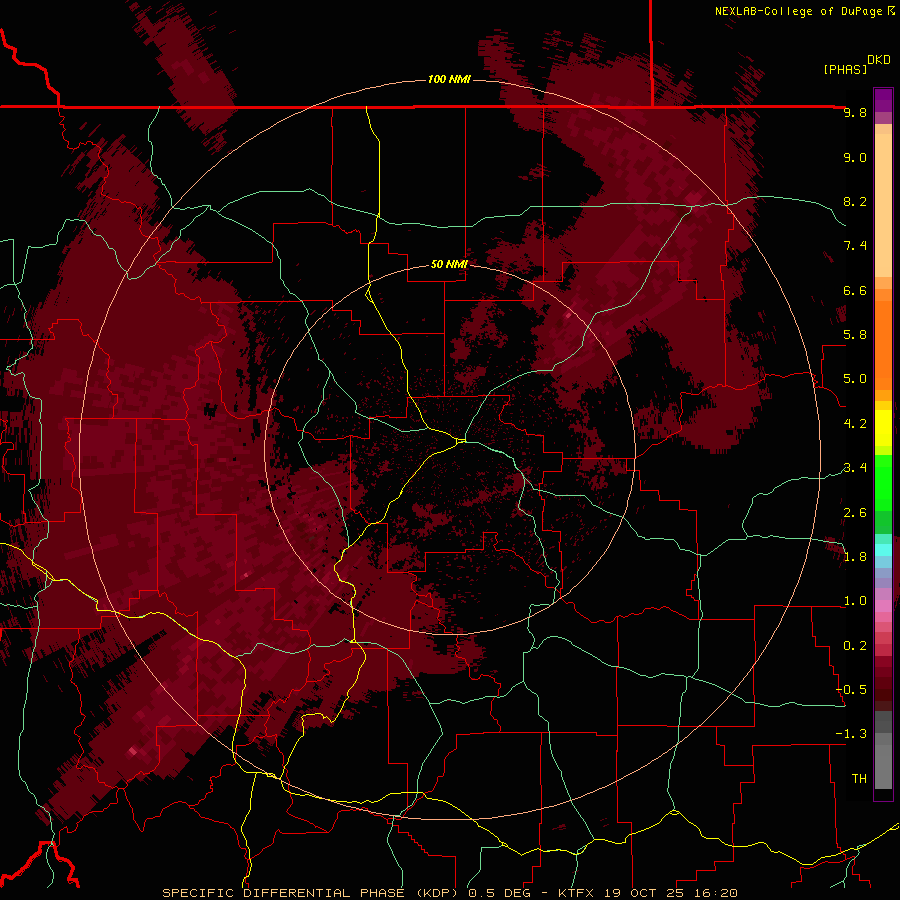900x900 pixels.
Task: Click the 0.5 DEG elevation text
Action: click(499, 893)
